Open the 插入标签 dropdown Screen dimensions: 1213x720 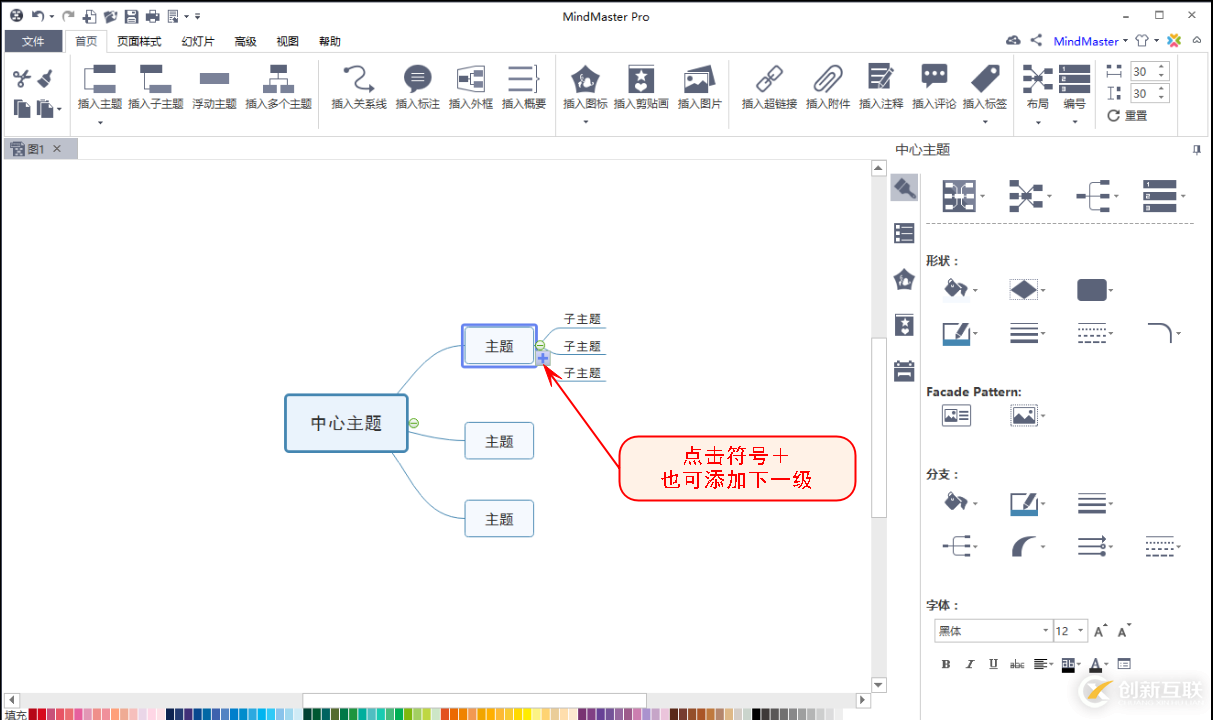point(986,122)
